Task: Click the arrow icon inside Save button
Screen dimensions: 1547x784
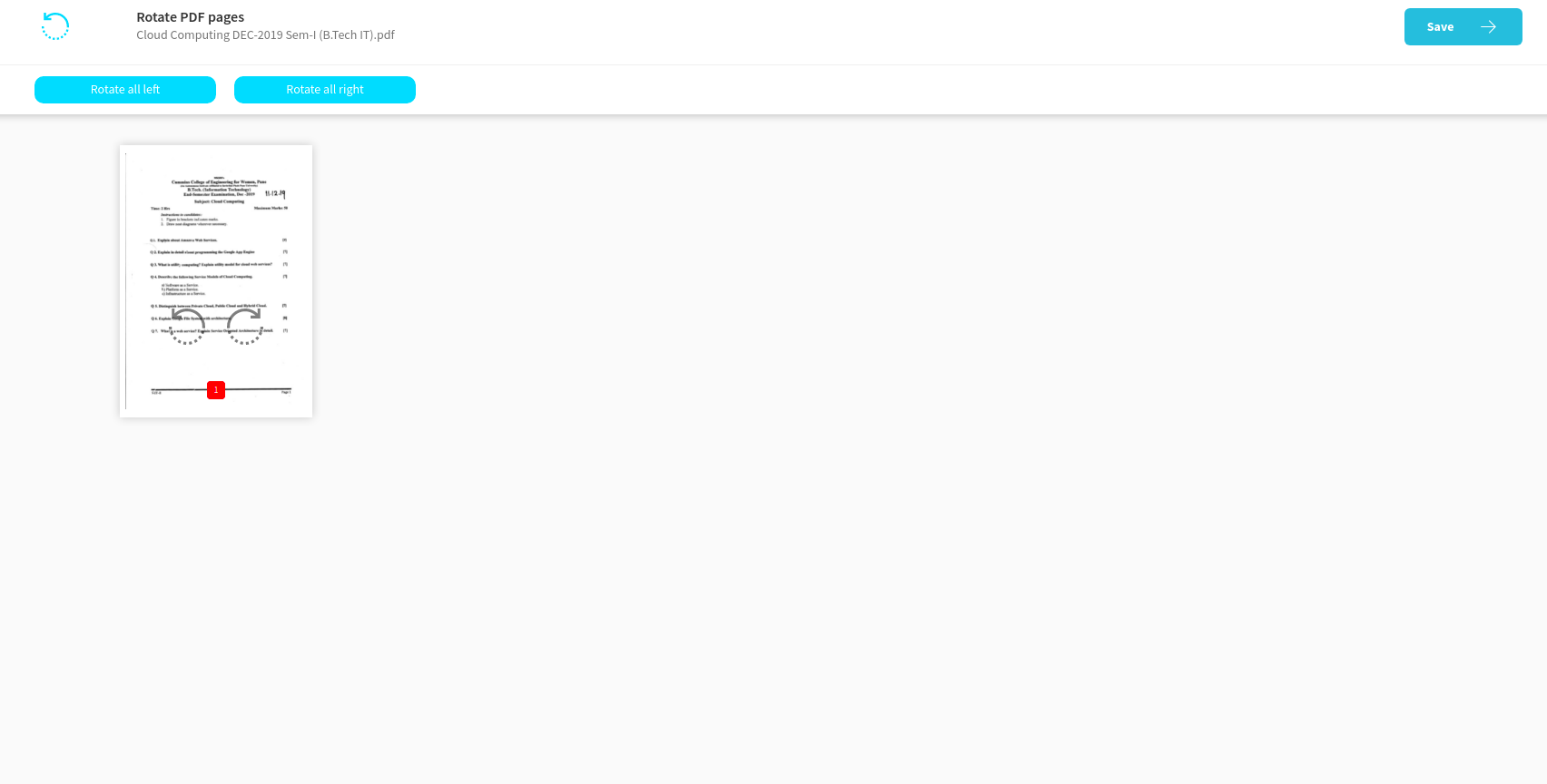Action: point(1488,26)
